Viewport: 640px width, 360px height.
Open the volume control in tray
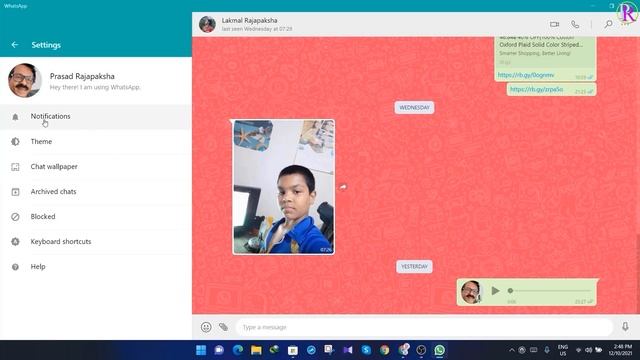coord(588,350)
